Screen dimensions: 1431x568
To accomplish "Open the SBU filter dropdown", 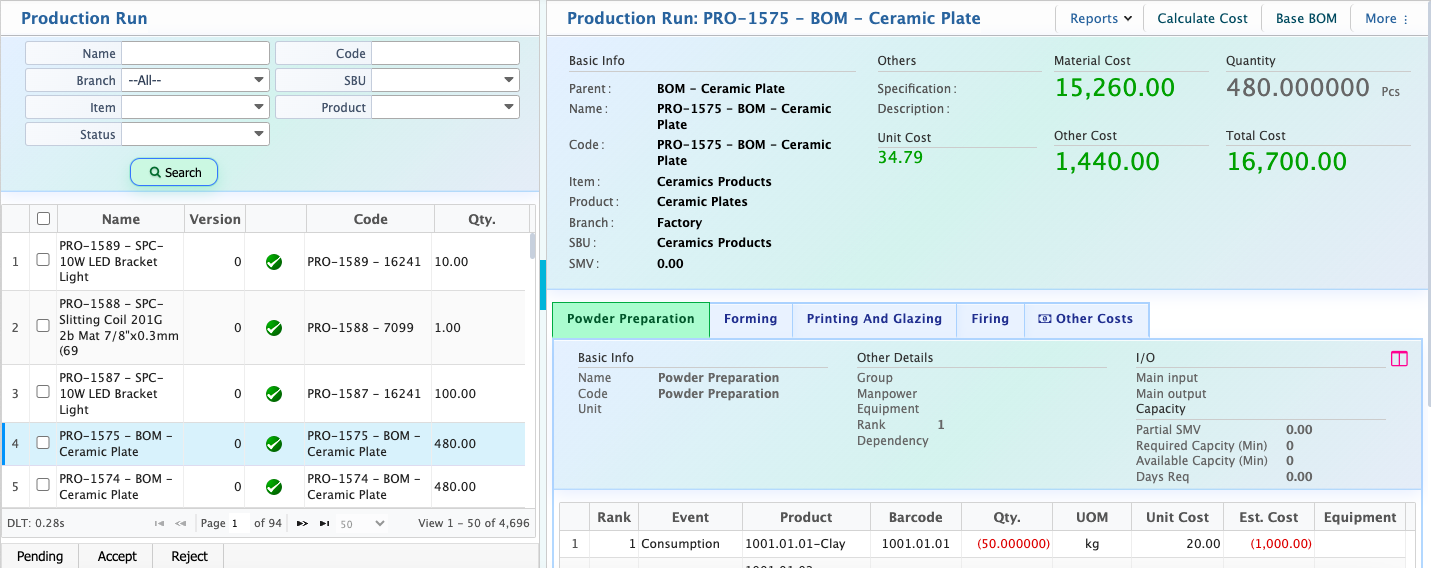I will point(445,80).
